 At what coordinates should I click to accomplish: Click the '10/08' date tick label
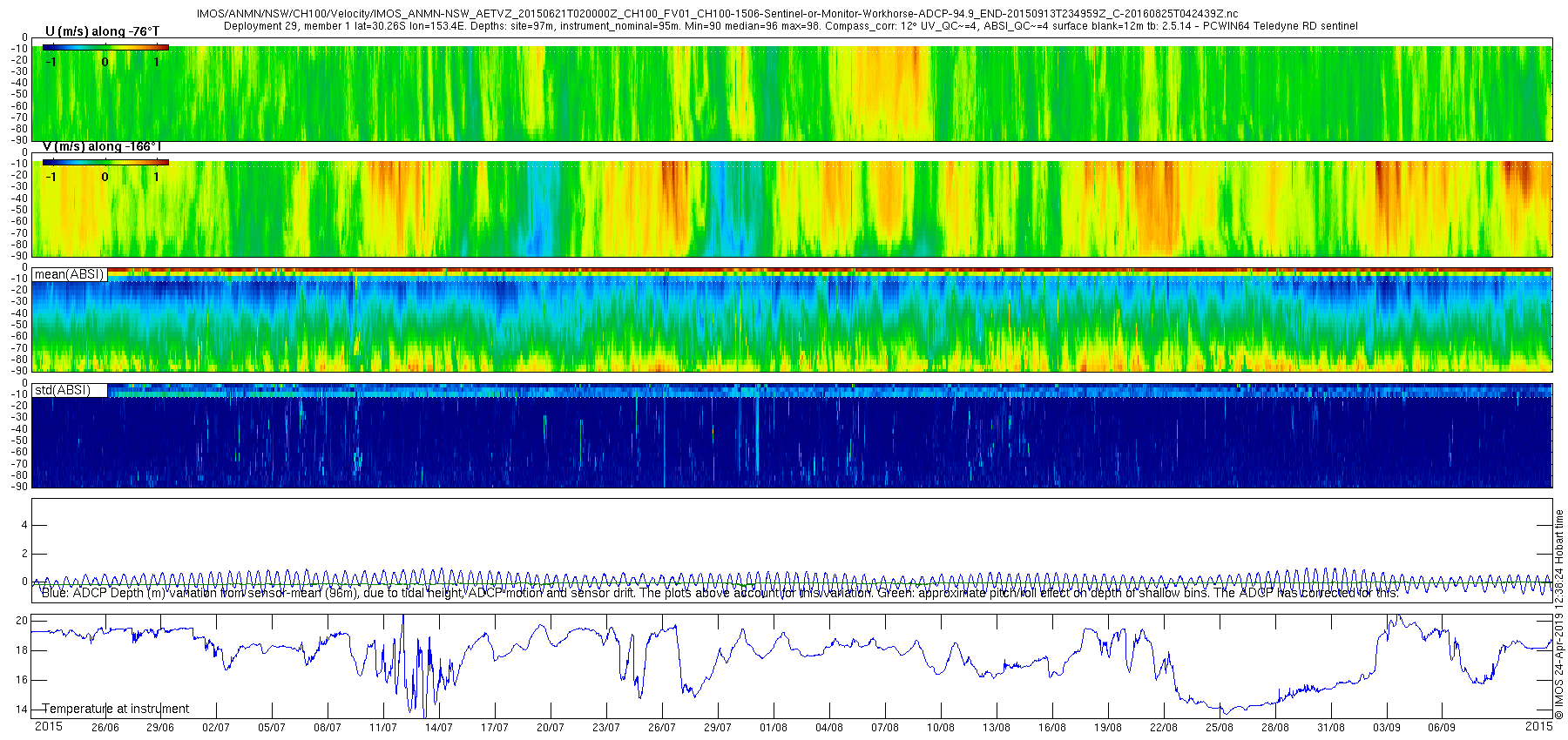point(941,728)
